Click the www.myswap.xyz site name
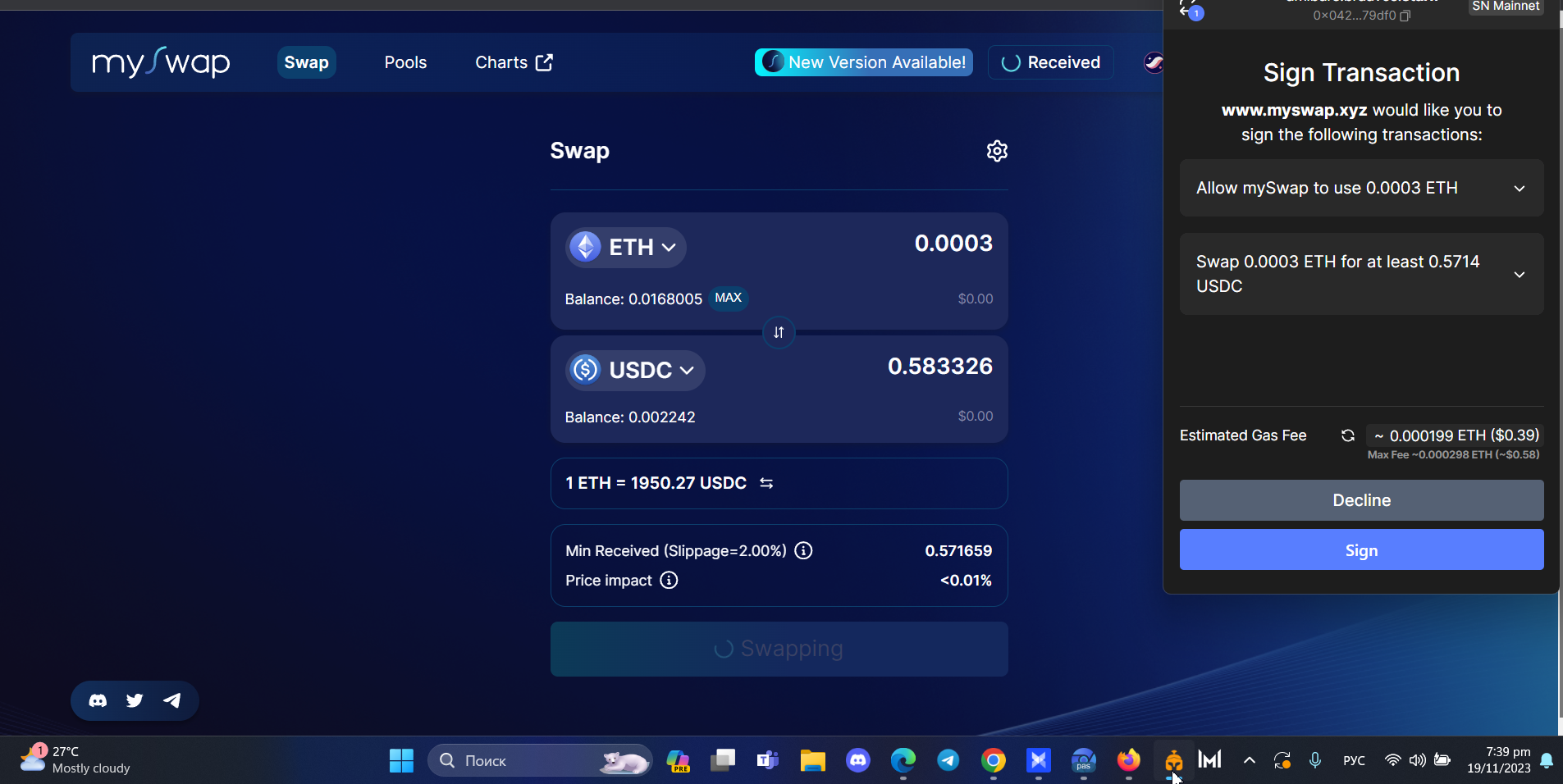Image resolution: width=1563 pixels, height=784 pixels. (x=1294, y=110)
